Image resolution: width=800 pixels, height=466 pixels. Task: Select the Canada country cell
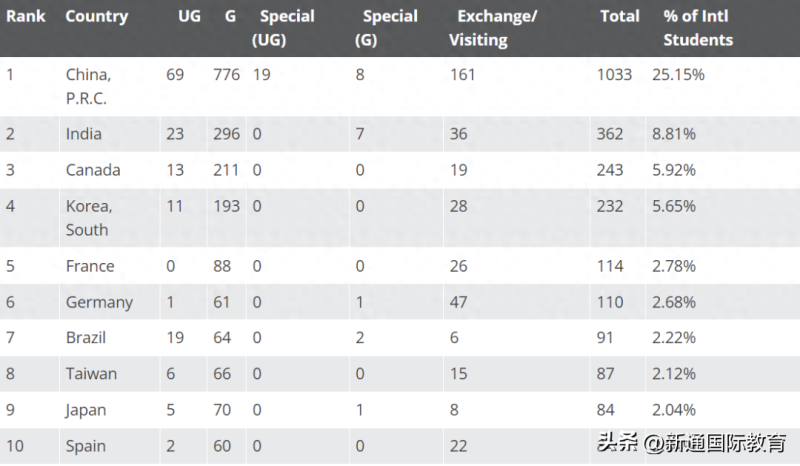(93, 170)
